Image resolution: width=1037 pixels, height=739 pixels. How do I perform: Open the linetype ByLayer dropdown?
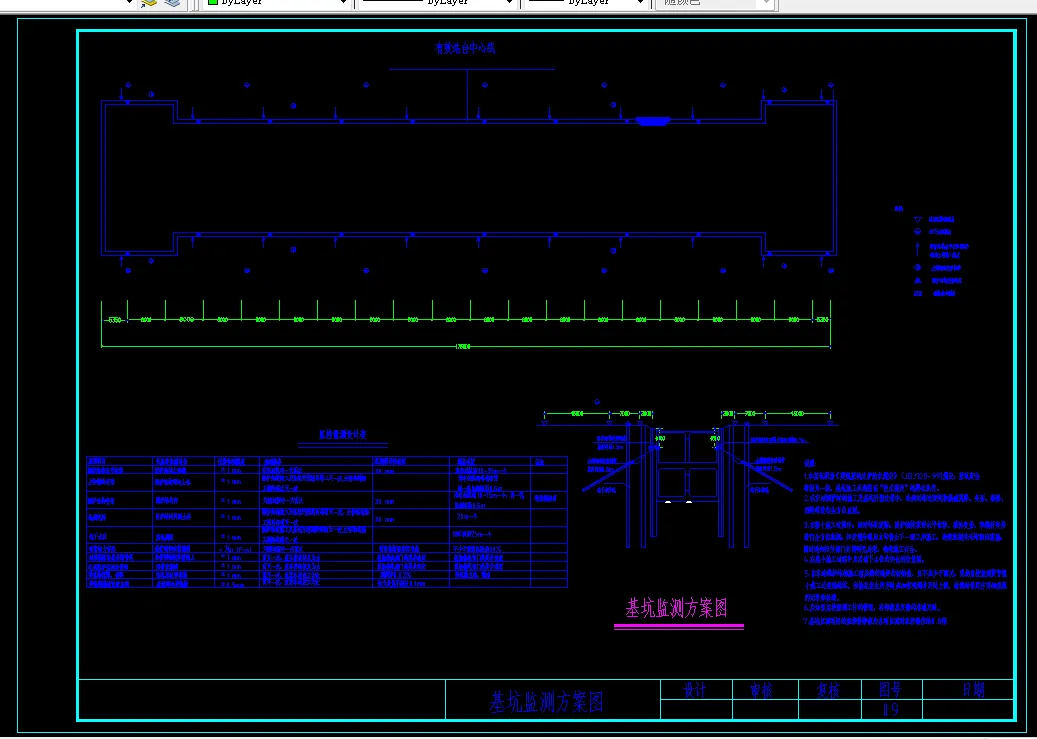click(x=437, y=3)
